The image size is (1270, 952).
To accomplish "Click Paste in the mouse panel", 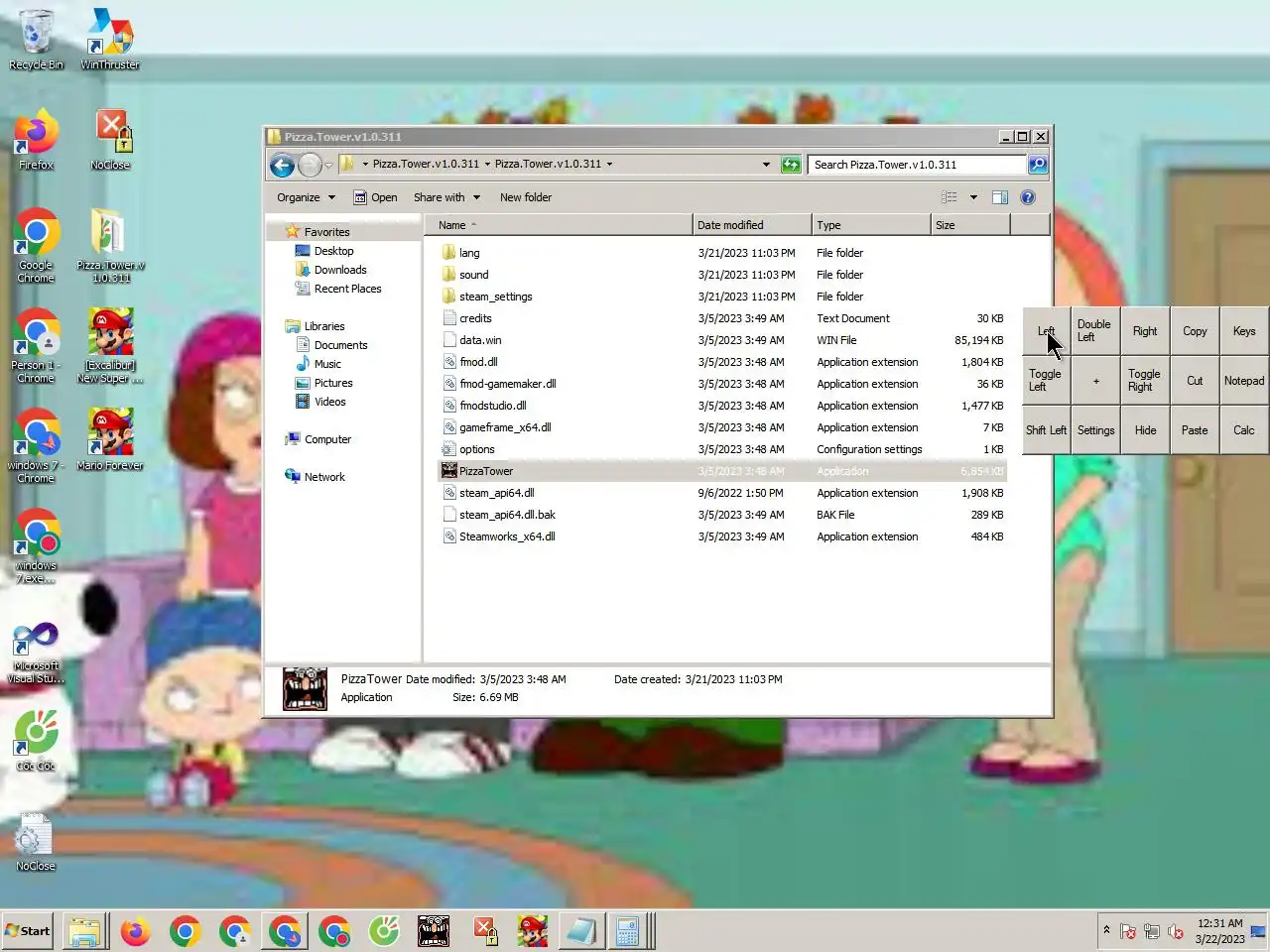I will click(1195, 430).
